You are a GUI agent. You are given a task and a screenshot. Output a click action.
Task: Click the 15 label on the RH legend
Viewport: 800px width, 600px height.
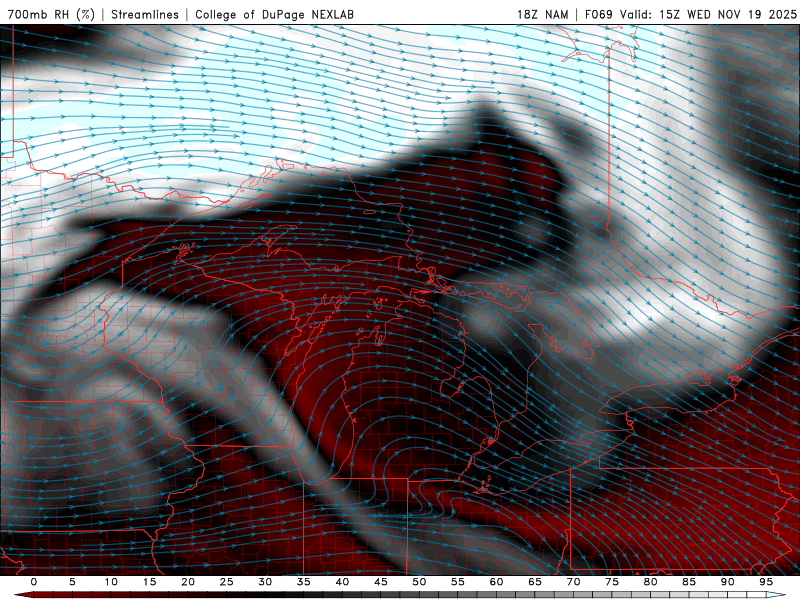click(149, 582)
